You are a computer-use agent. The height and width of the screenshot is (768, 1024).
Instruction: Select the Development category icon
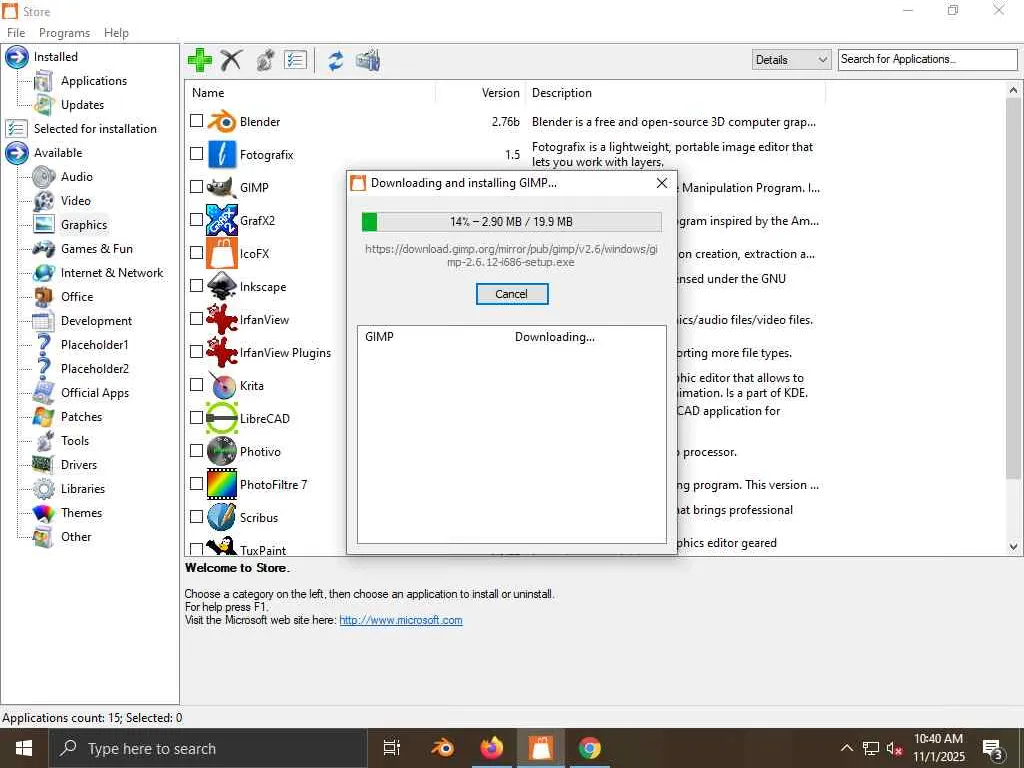point(44,321)
